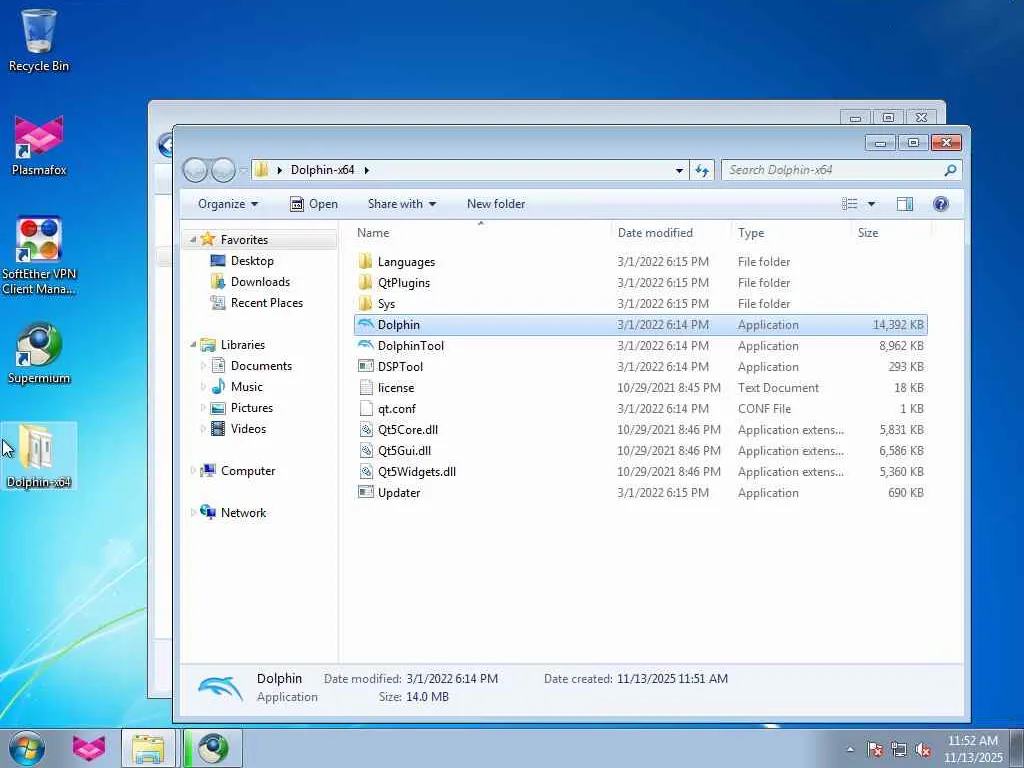Sort by the Name column header
Screen dimensions: 1024x768
click(x=483, y=232)
